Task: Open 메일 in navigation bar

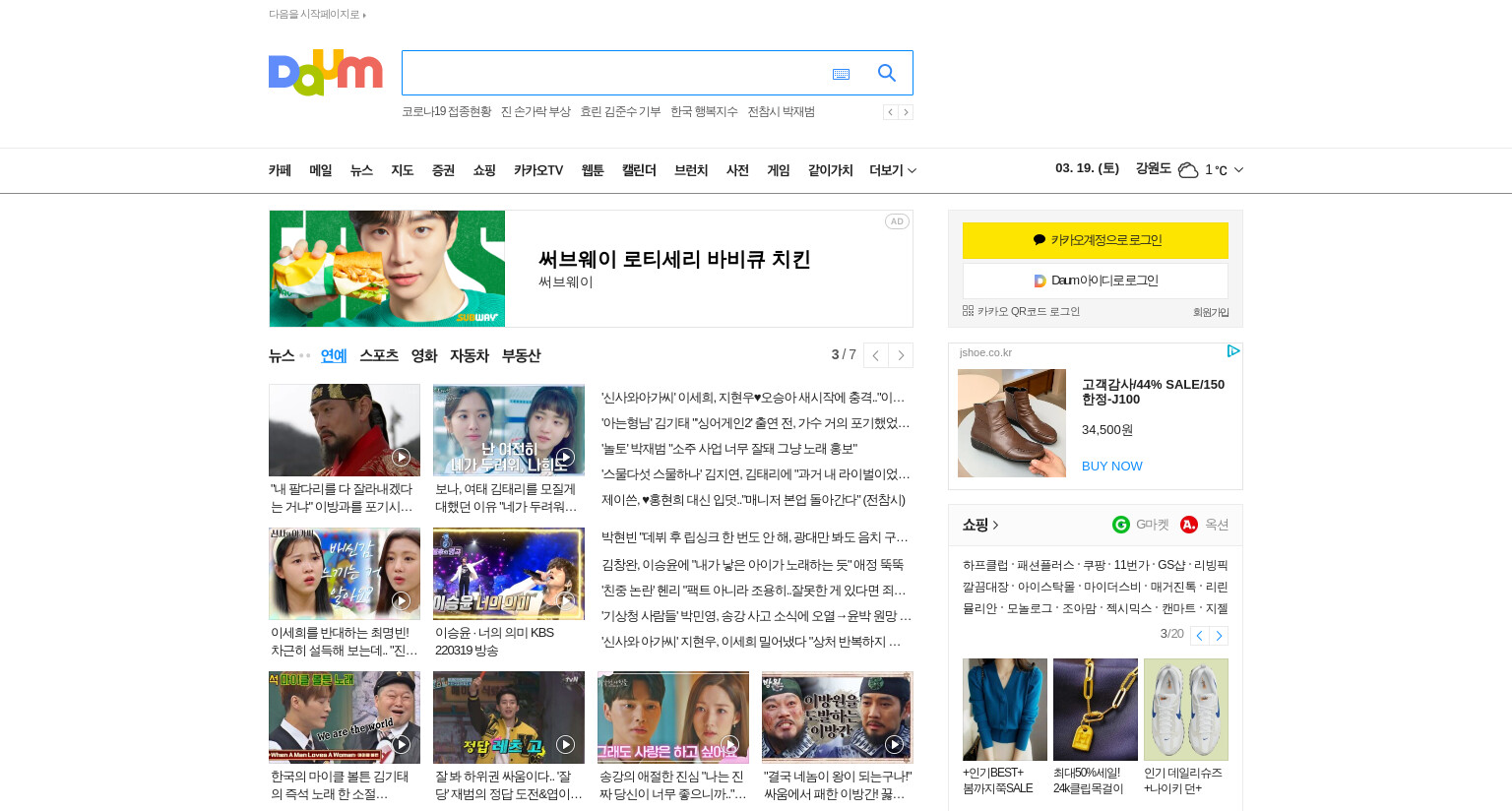Action: coord(321,170)
